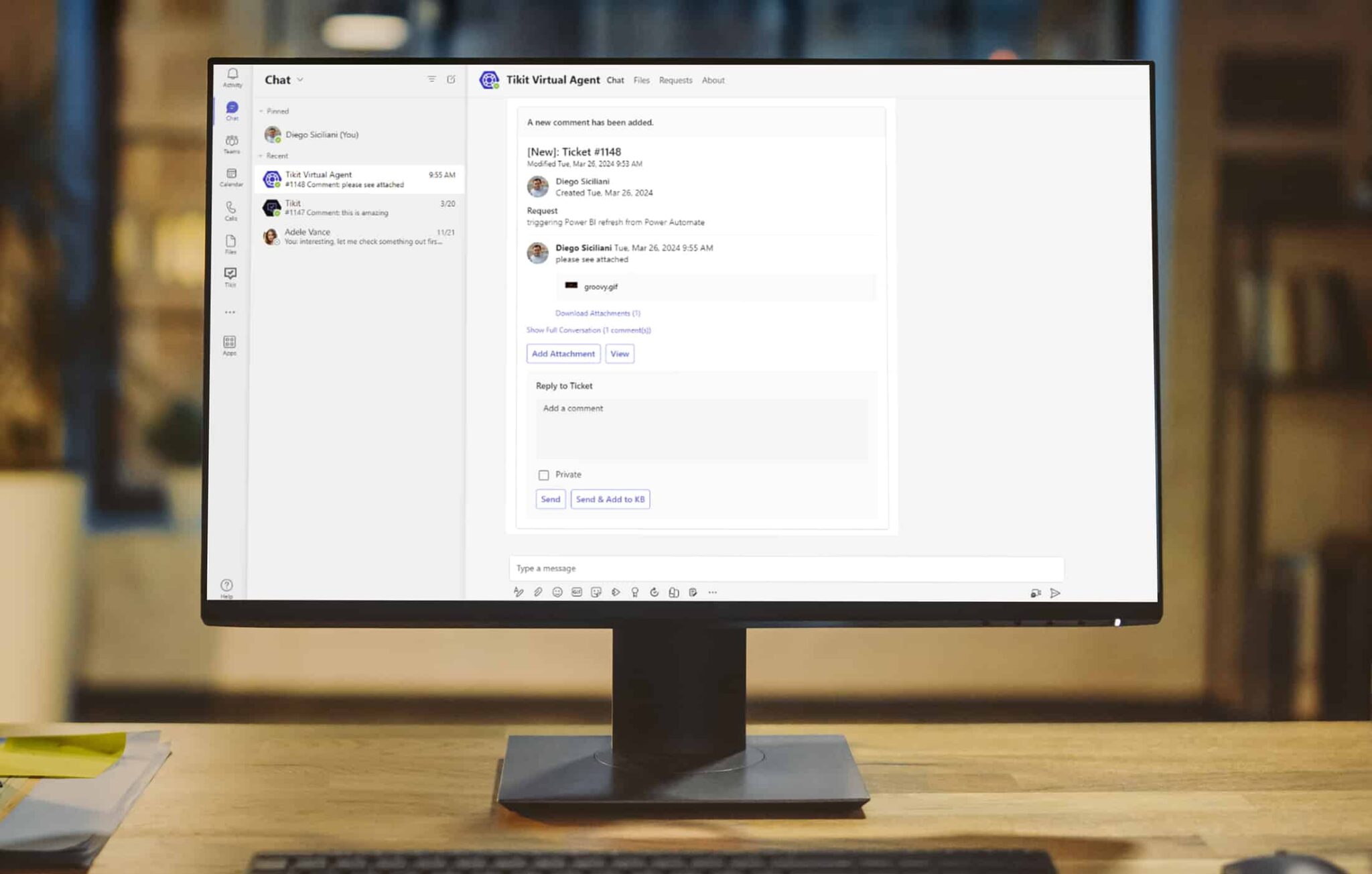This screenshot has height=874, width=1372.
Task: Open the emoji picker in compose bar
Action: pyautogui.click(x=557, y=592)
